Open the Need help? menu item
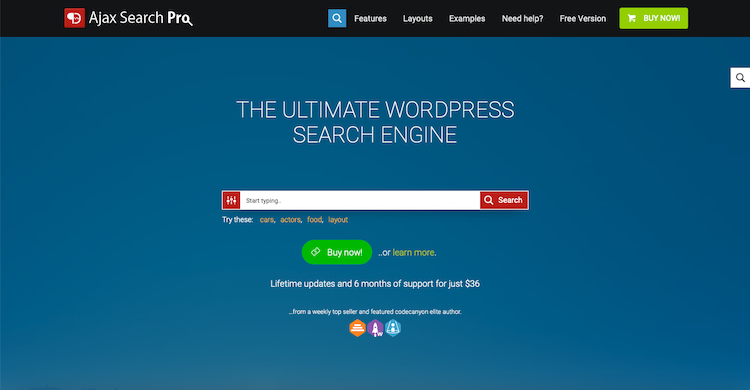Screen dimensions: 750x390 click(522, 19)
